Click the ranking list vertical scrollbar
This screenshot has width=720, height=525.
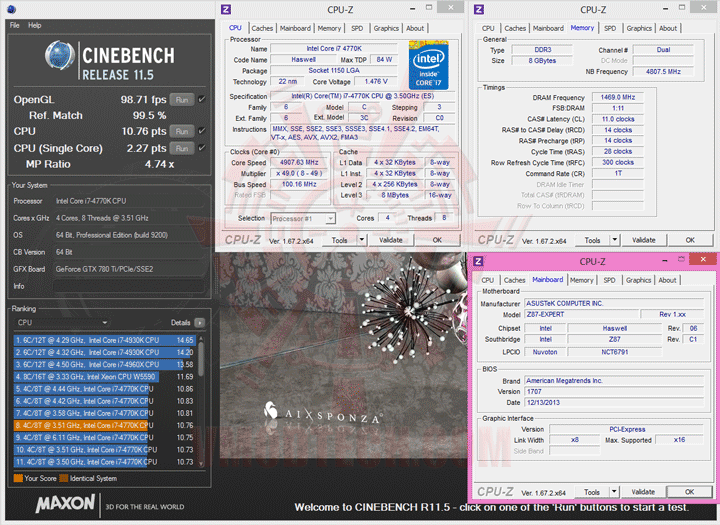201,401
